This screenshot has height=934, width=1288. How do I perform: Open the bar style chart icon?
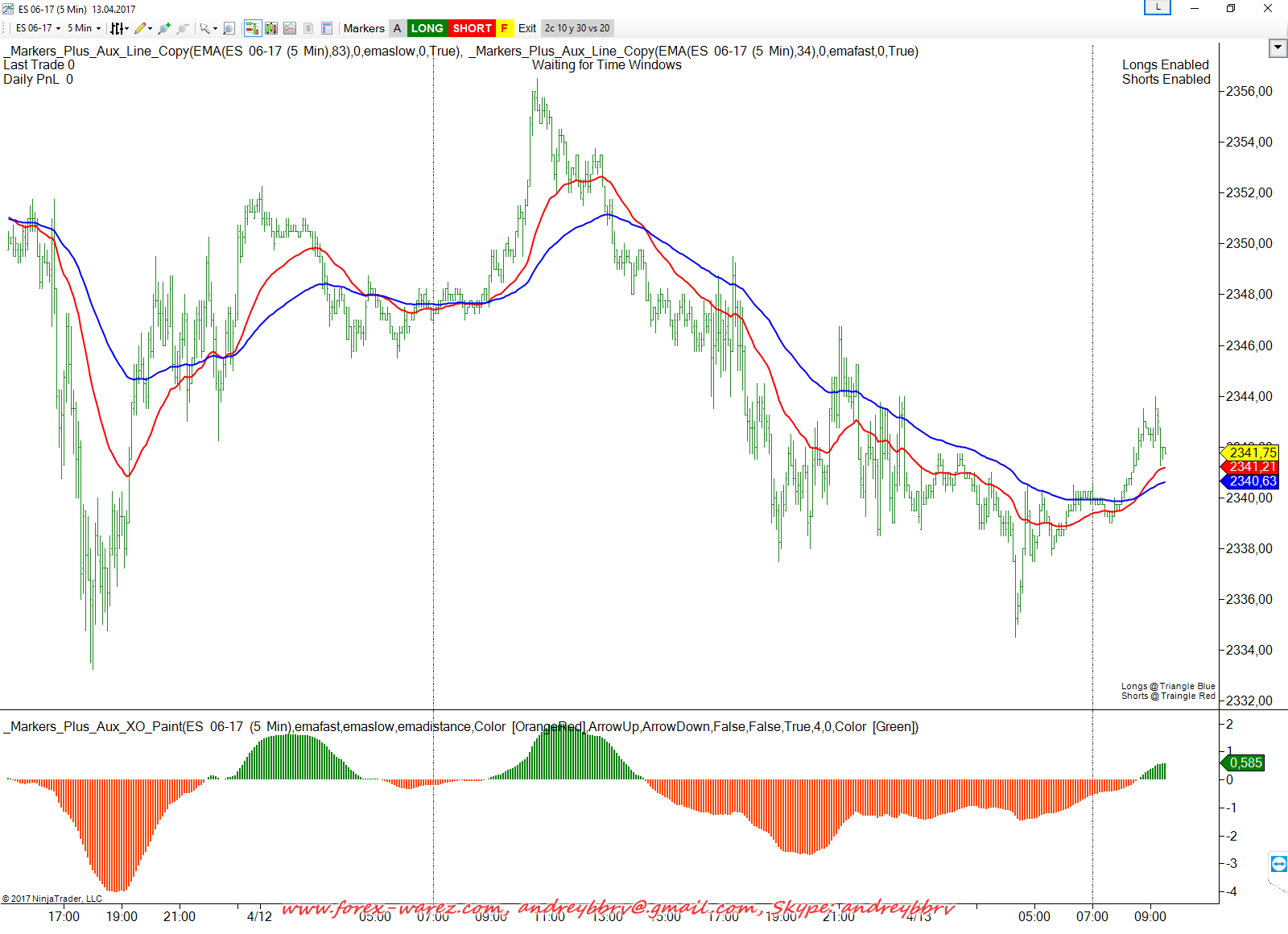click(118, 28)
